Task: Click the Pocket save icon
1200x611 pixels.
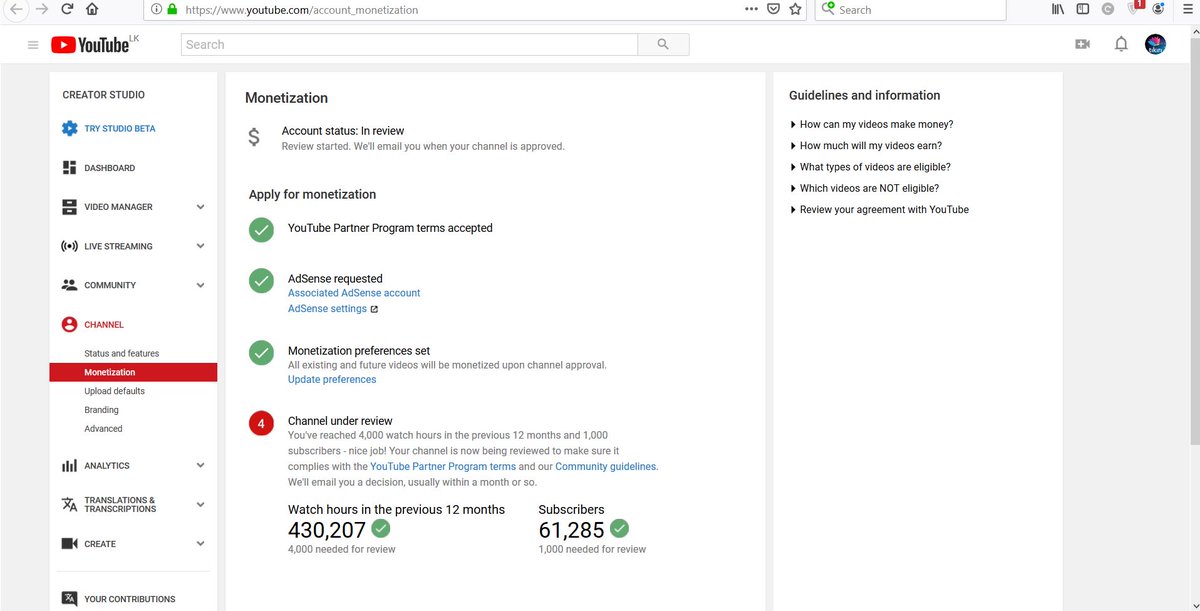Action: pyautogui.click(x=774, y=9)
